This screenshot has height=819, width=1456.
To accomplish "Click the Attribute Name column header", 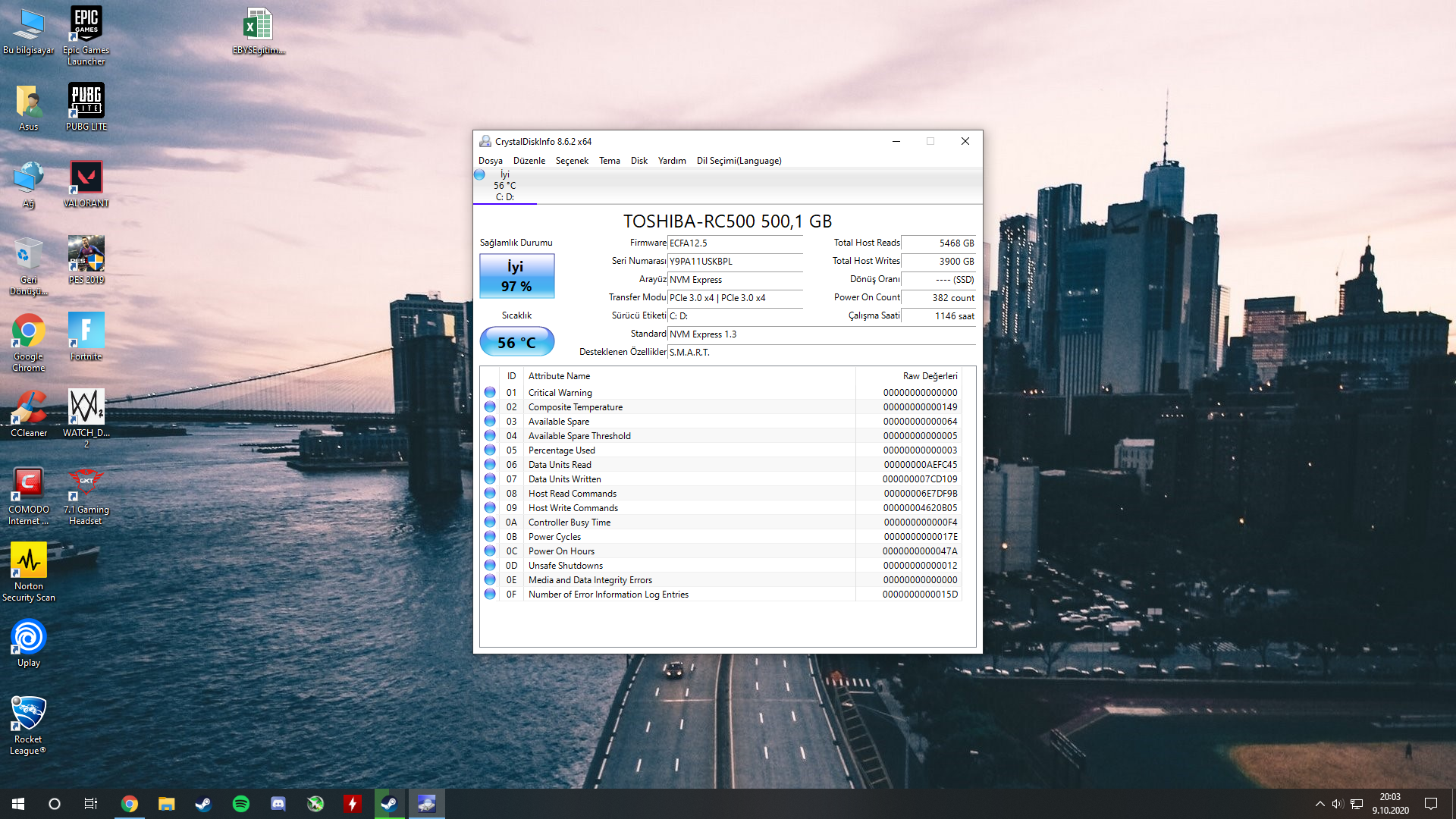I will click(689, 376).
